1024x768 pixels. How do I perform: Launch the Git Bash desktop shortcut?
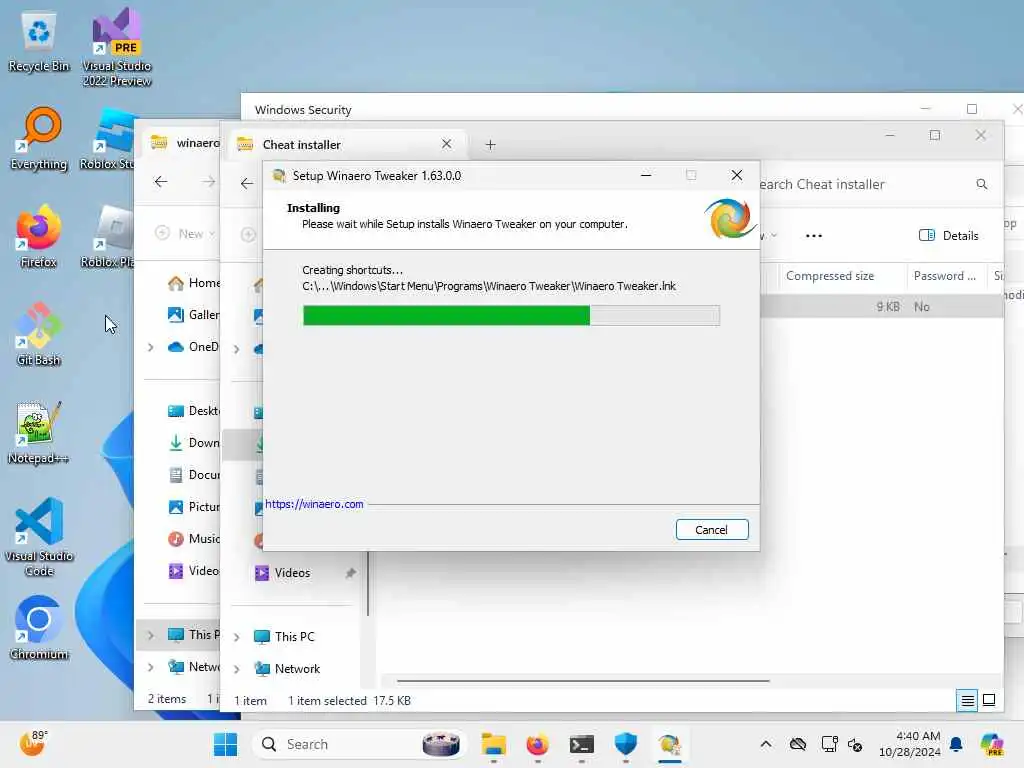pyautogui.click(x=39, y=335)
